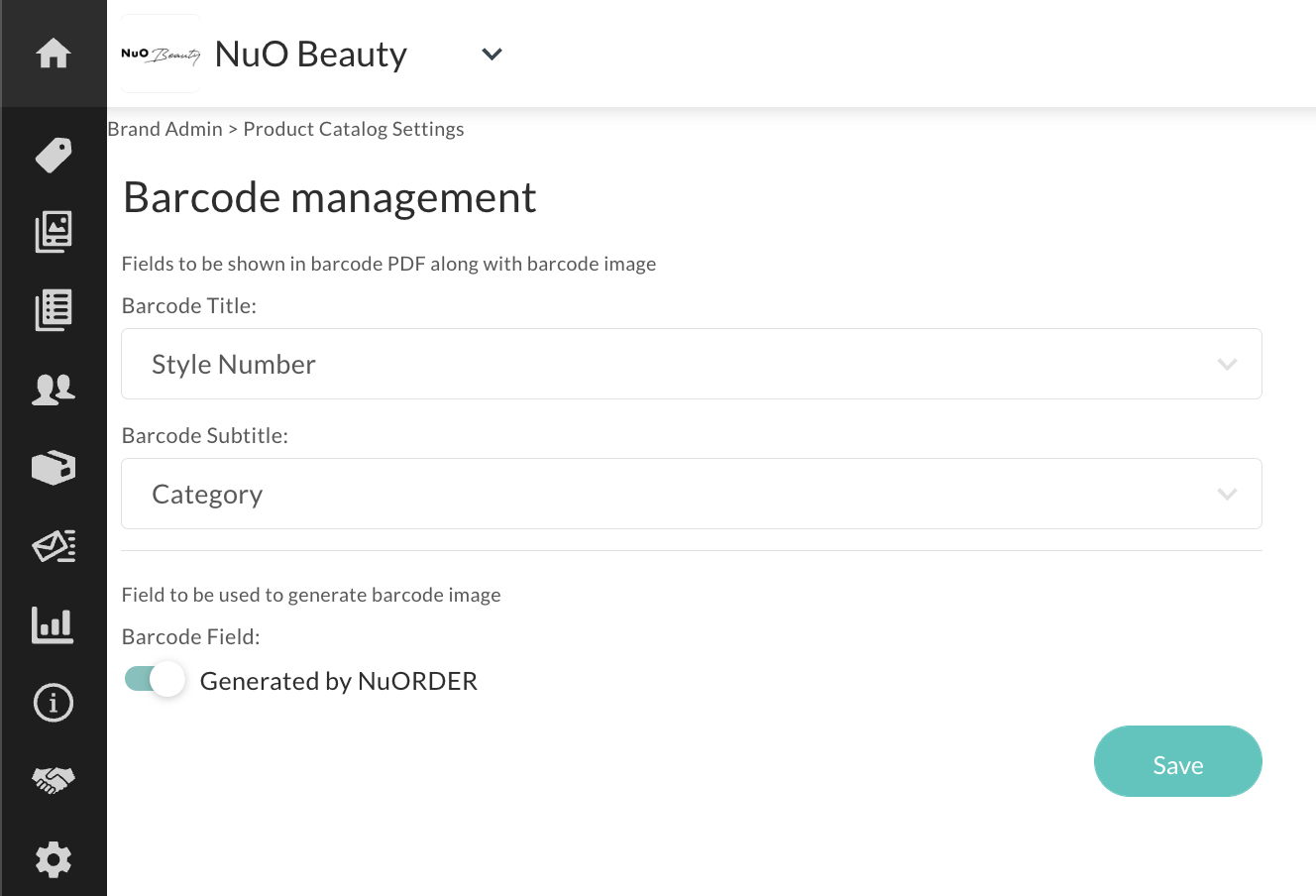Open the price tag icon in sidebar
The height and width of the screenshot is (896, 1316).
click(54, 155)
